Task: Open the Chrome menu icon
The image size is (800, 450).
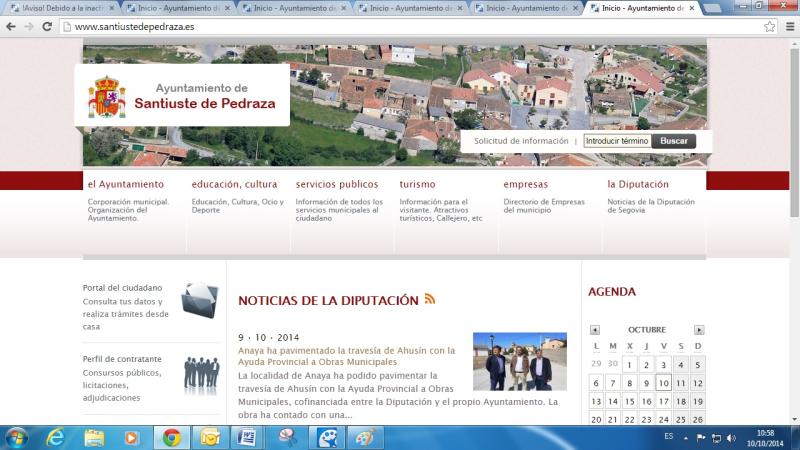Action: pos(788,26)
